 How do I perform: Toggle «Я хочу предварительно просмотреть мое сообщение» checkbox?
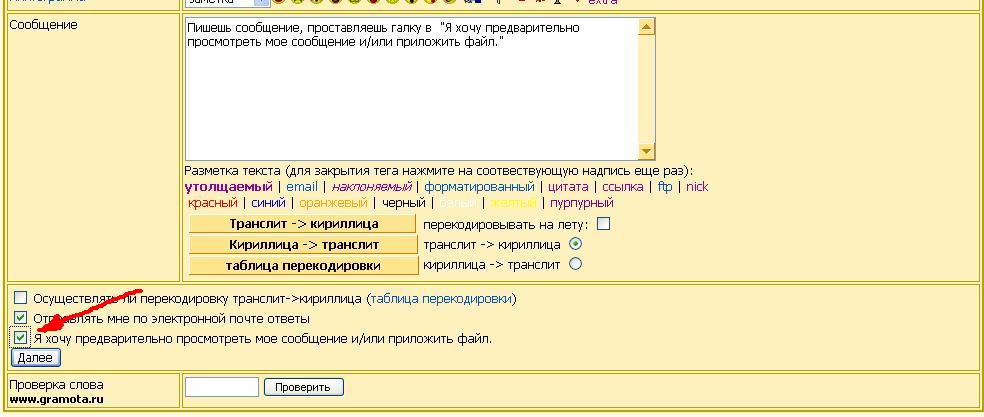click(21, 338)
